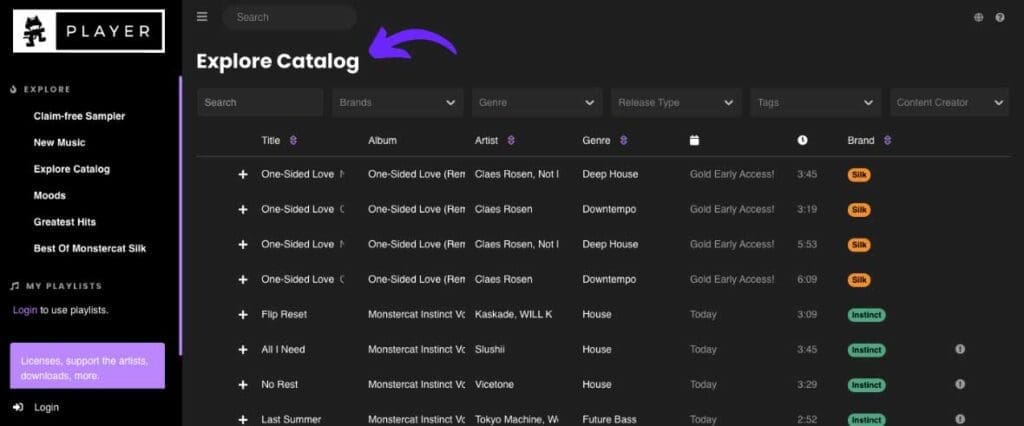Add Flip Reset with plus icon
The width and height of the screenshot is (1024, 426).
pos(243,314)
